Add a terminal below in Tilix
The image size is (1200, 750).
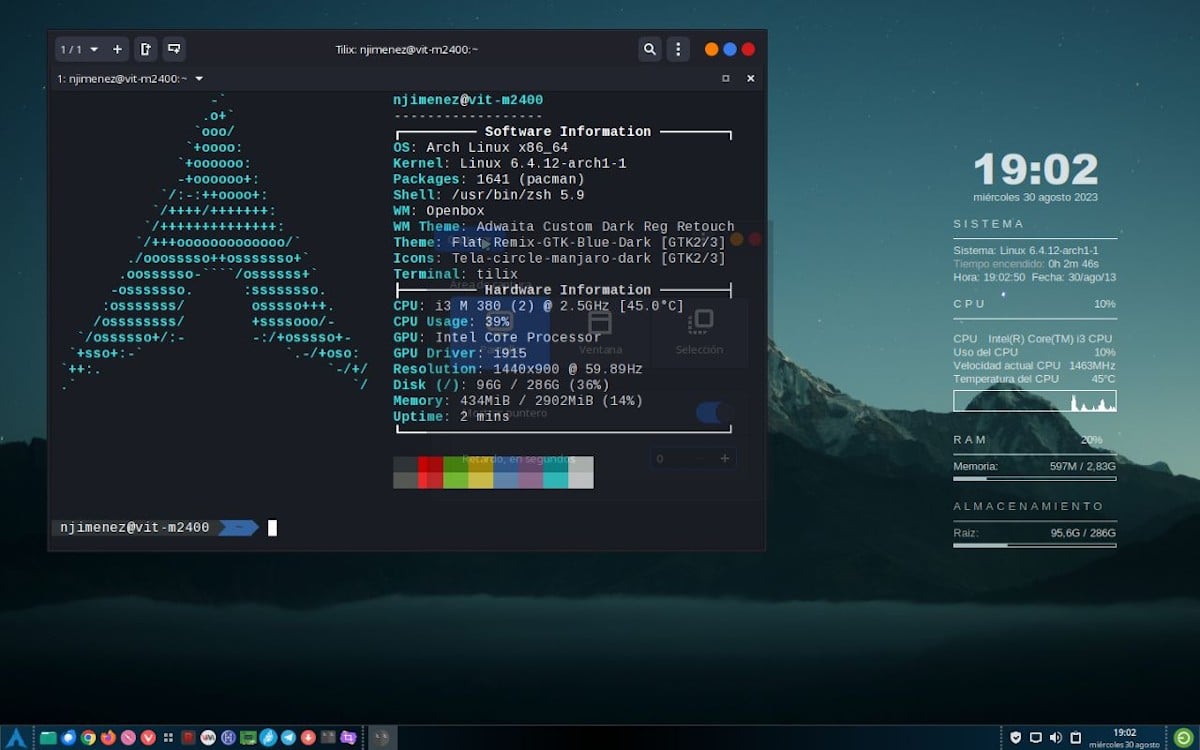pyautogui.click(x=174, y=49)
